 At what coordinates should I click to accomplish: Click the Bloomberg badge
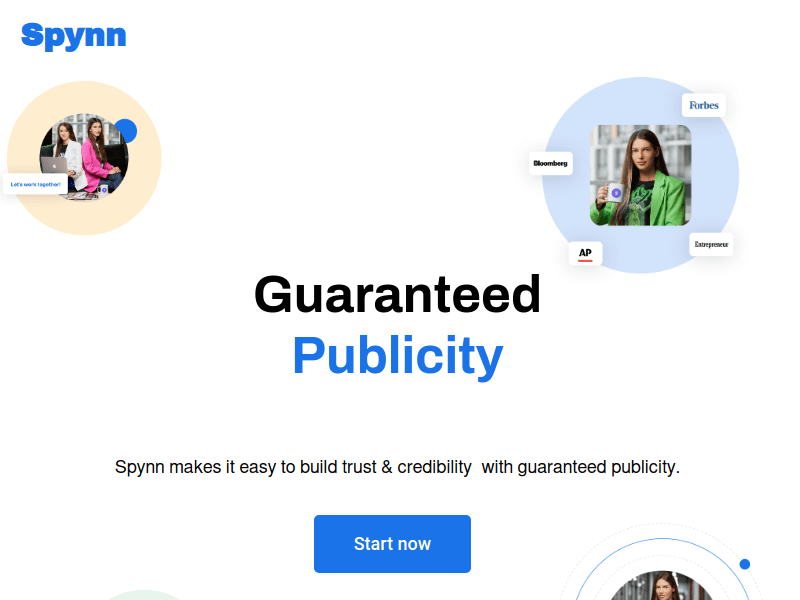[x=551, y=163]
